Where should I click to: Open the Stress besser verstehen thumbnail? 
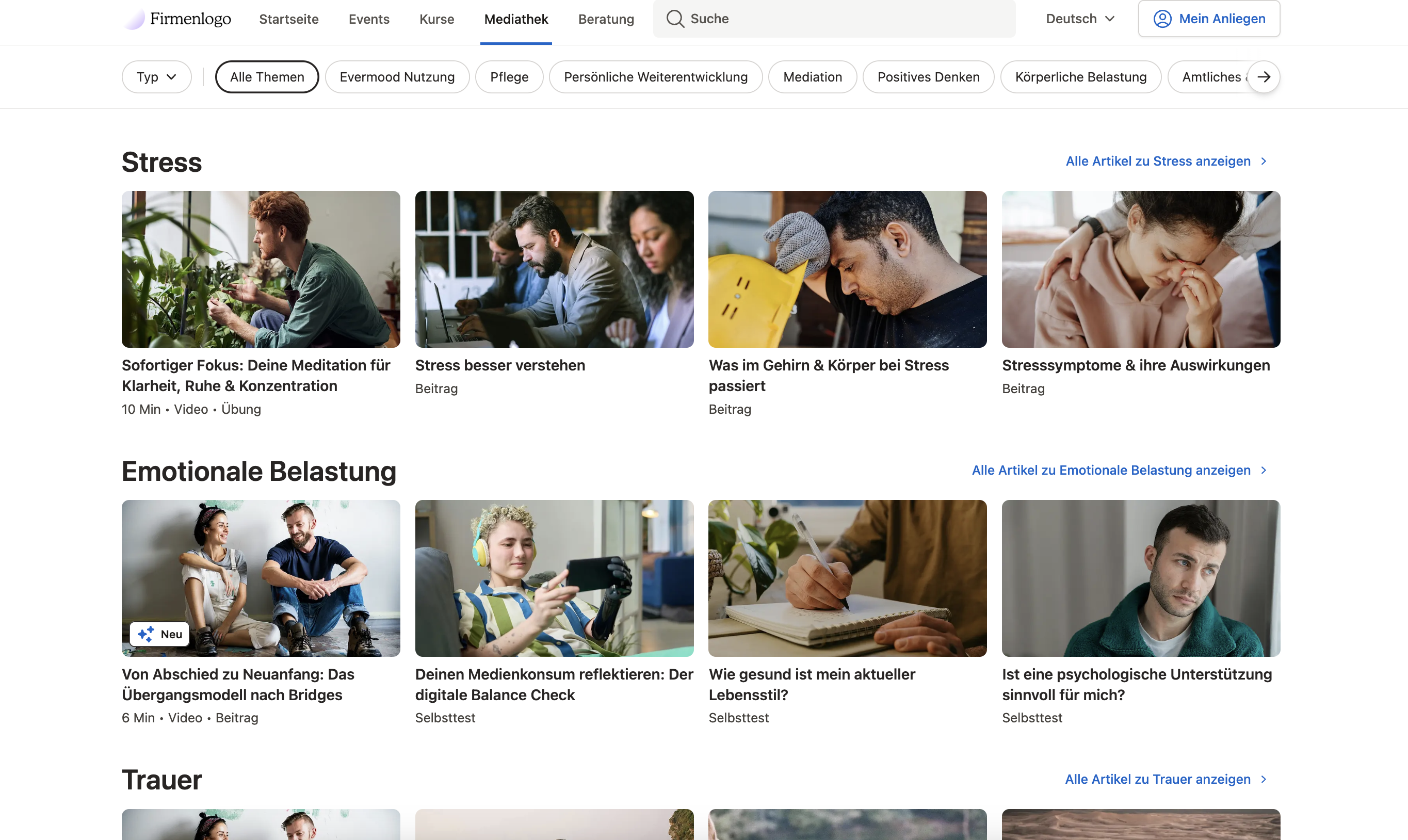pos(554,269)
